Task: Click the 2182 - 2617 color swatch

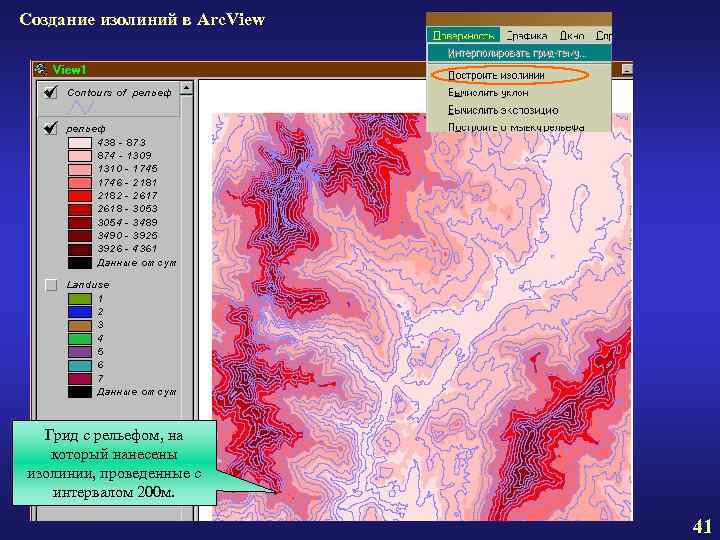Action: tap(80, 196)
